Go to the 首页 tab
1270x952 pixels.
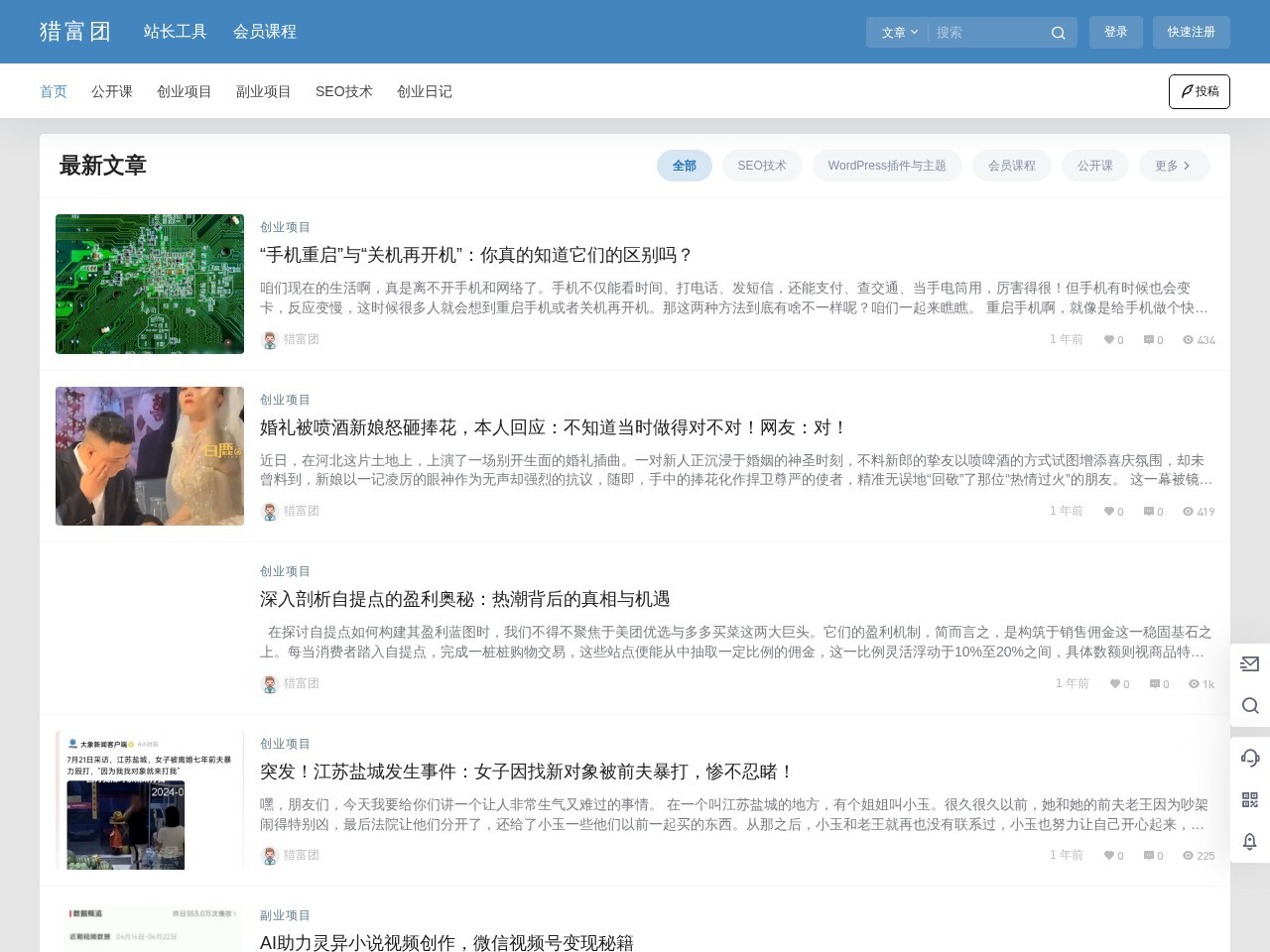click(x=54, y=91)
